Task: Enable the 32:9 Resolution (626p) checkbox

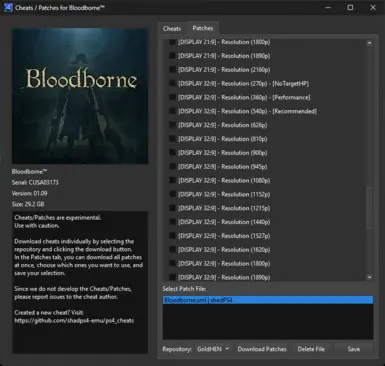Action: [x=172, y=125]
